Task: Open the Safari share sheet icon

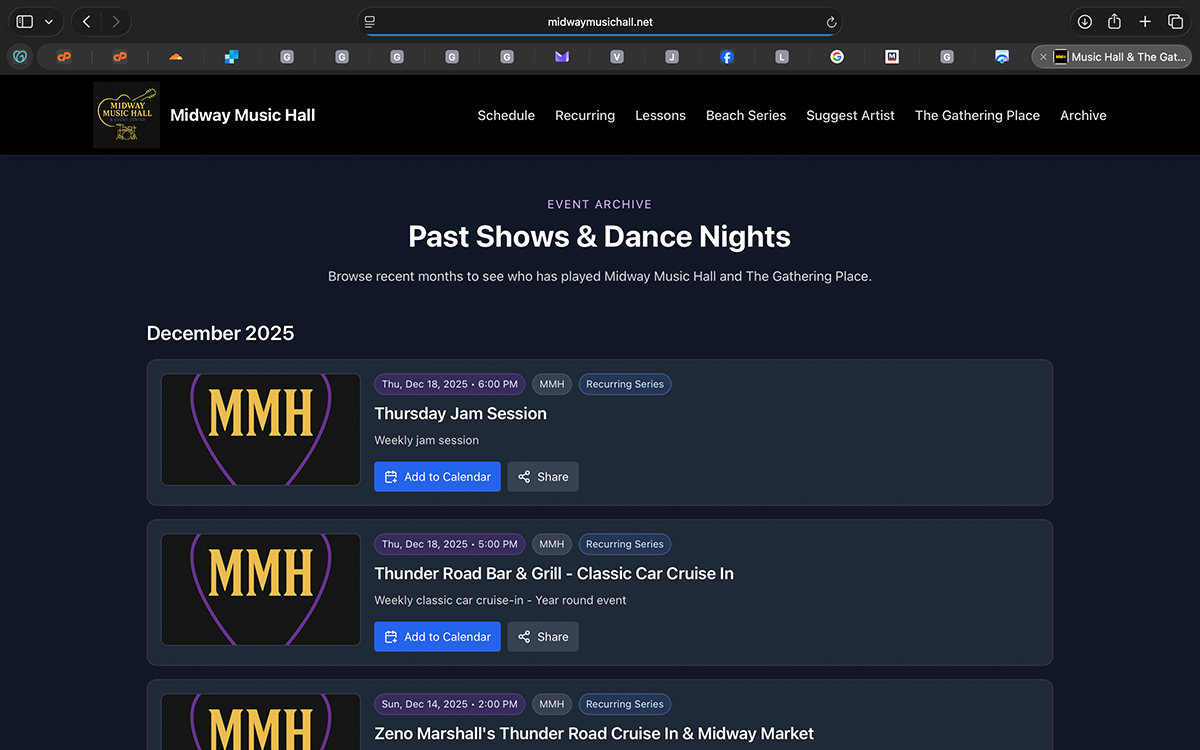Action: [1114, 21]
